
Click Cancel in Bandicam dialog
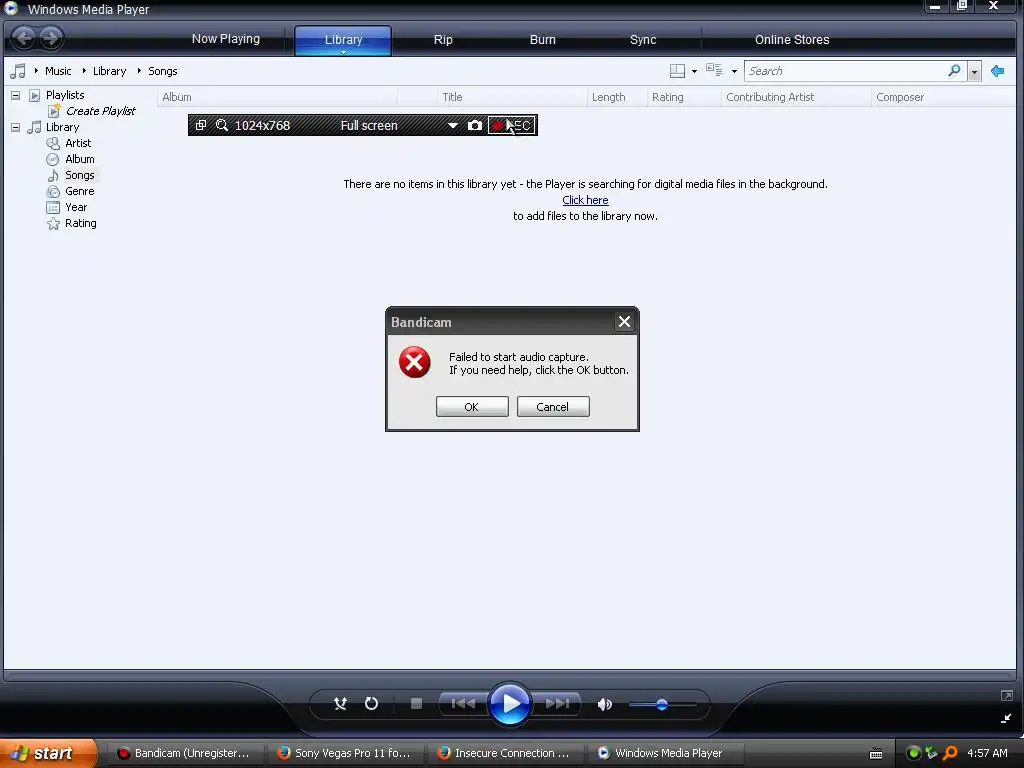pos(552,407)
